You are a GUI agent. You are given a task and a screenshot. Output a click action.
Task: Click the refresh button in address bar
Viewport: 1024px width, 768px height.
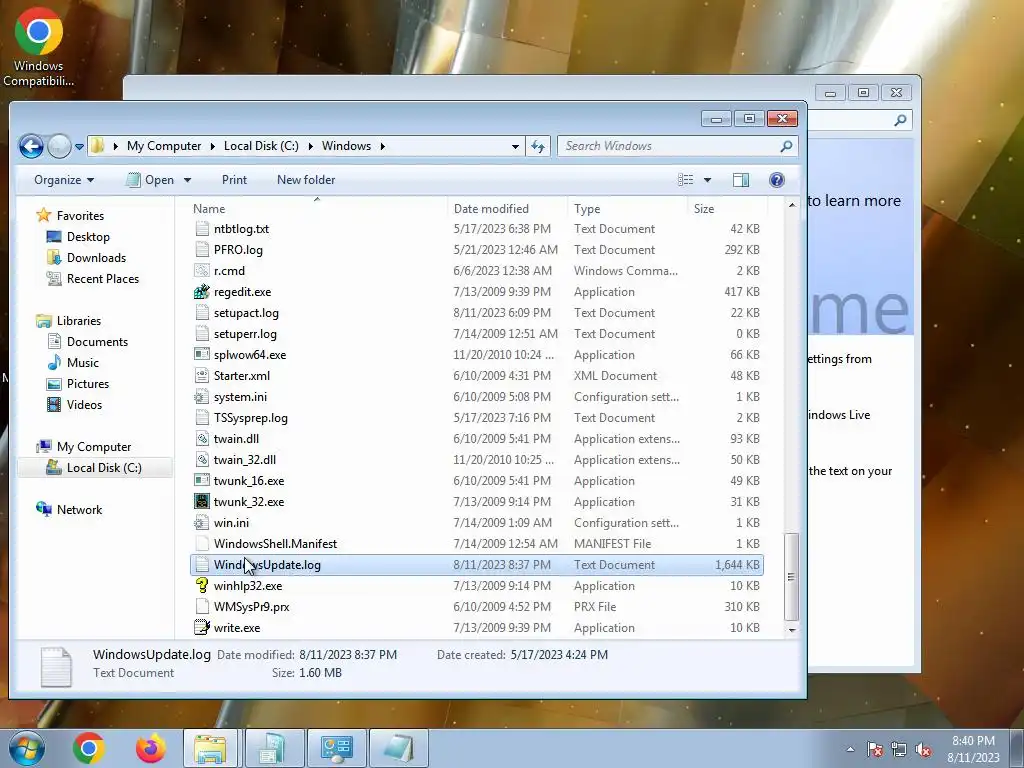pyautogui.click(x=537, y=146)
